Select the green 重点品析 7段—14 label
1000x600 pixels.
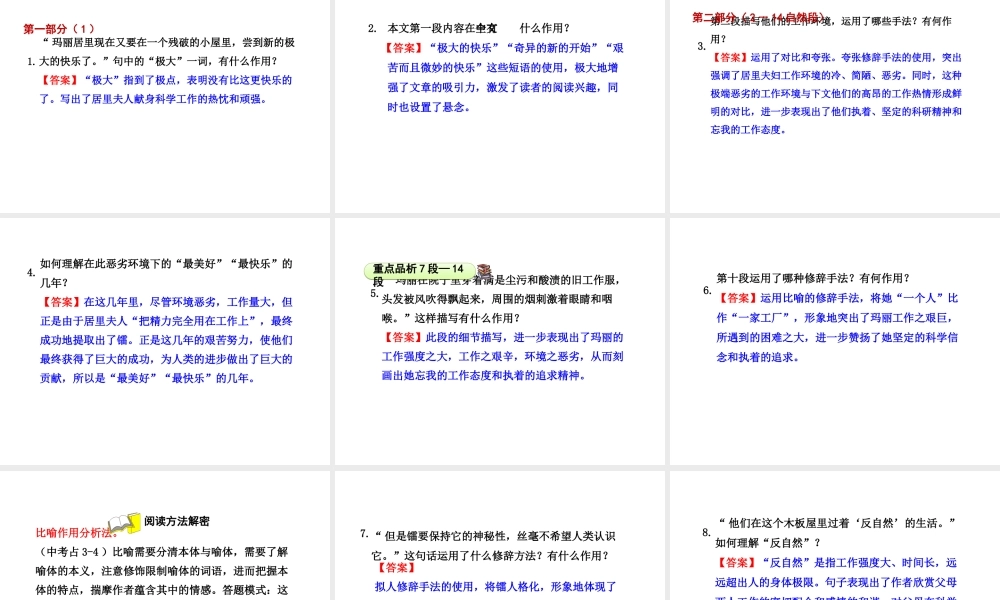click(x=420, y=269)
